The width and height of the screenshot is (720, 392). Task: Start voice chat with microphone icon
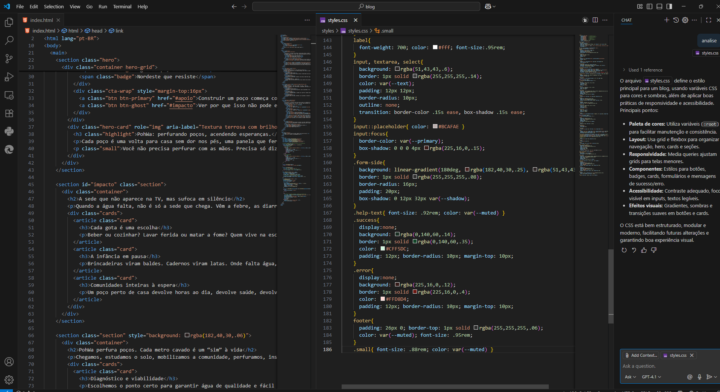pos(699,377)
